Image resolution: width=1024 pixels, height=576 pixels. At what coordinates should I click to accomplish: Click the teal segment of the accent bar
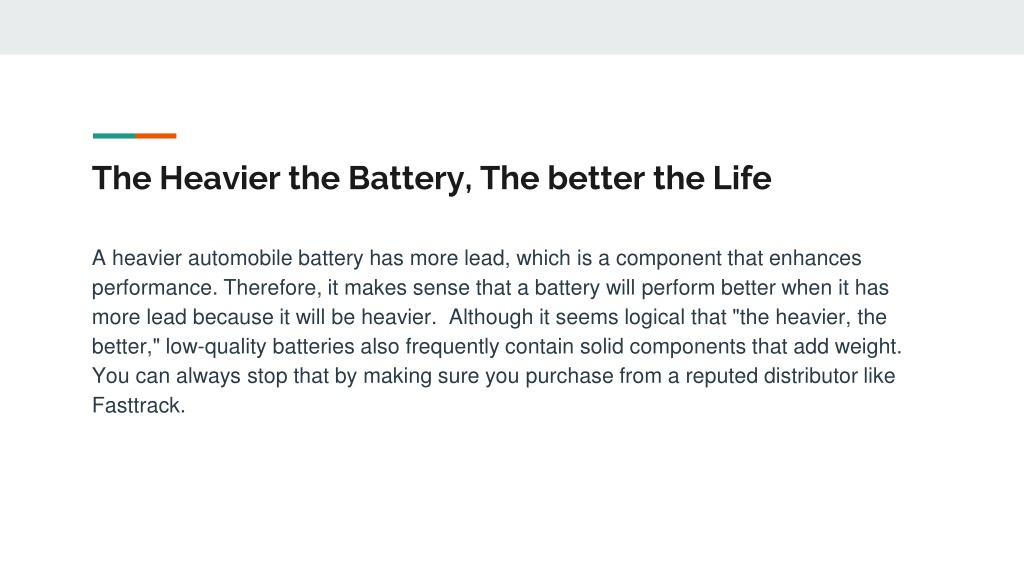114,136
